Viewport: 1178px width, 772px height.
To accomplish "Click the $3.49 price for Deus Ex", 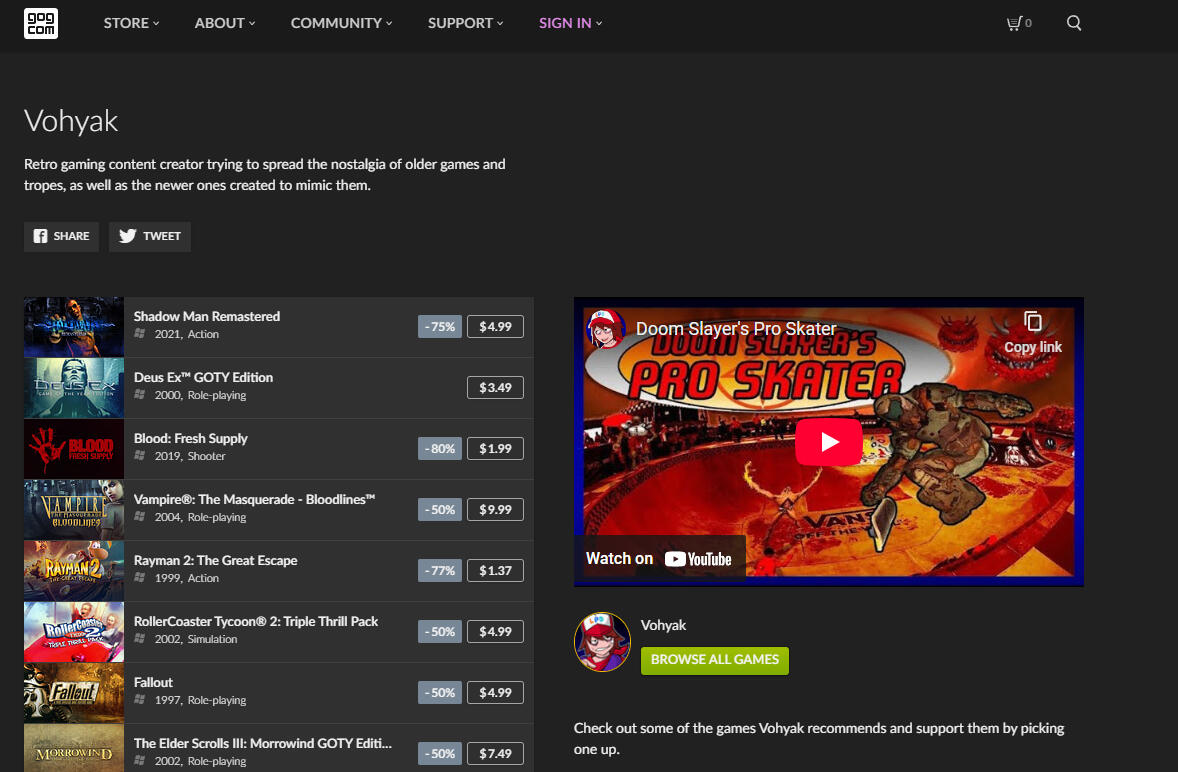I will 495,388.
